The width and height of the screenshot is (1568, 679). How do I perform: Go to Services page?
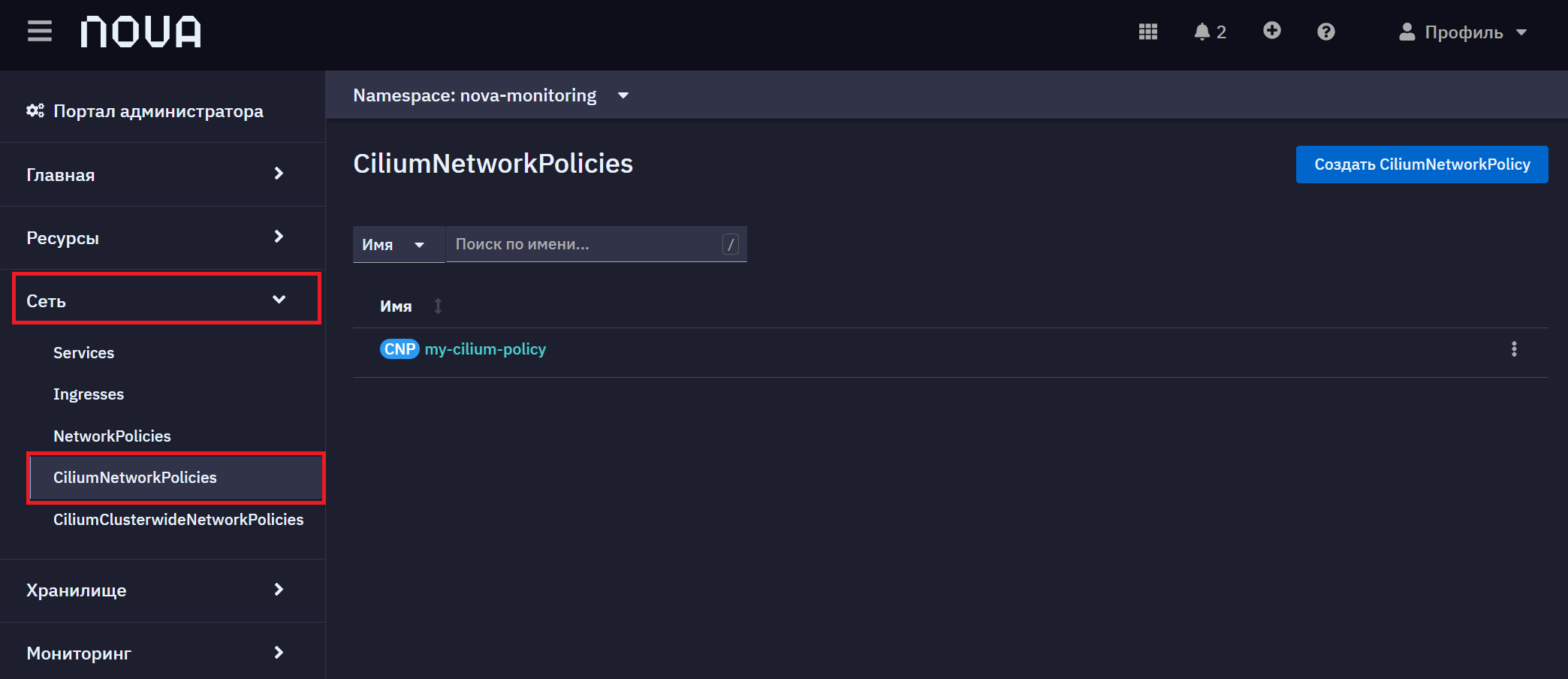[83, 353]
